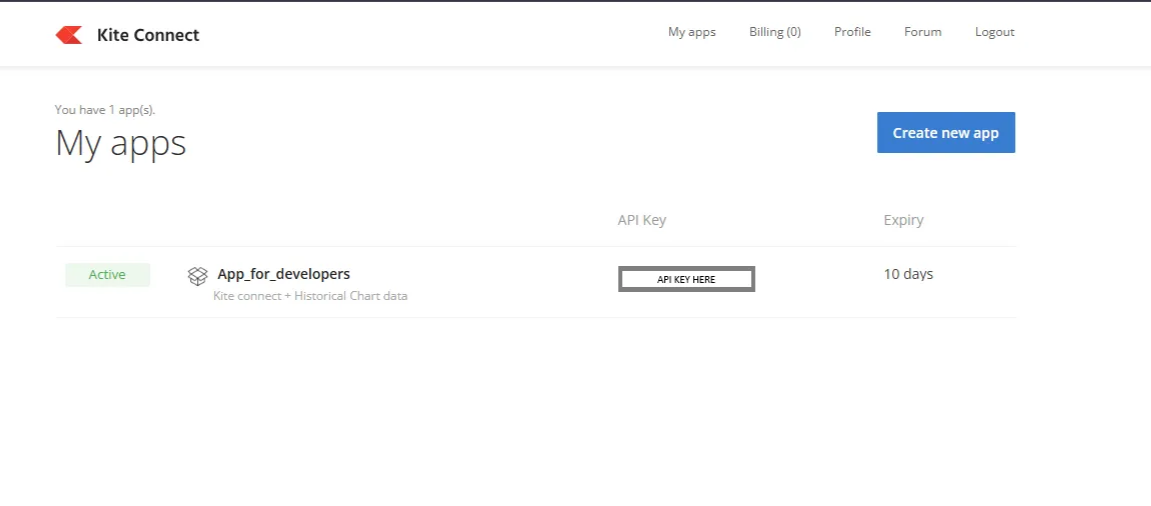
Task: Visit the Forum link
Action: 923,32
